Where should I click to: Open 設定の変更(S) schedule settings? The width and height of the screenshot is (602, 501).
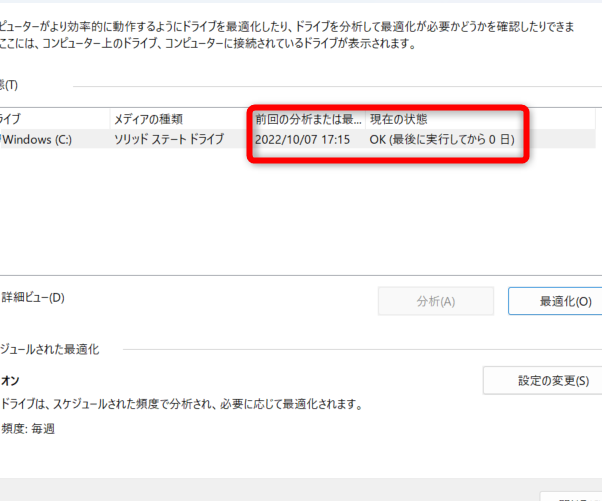[541, 381]
